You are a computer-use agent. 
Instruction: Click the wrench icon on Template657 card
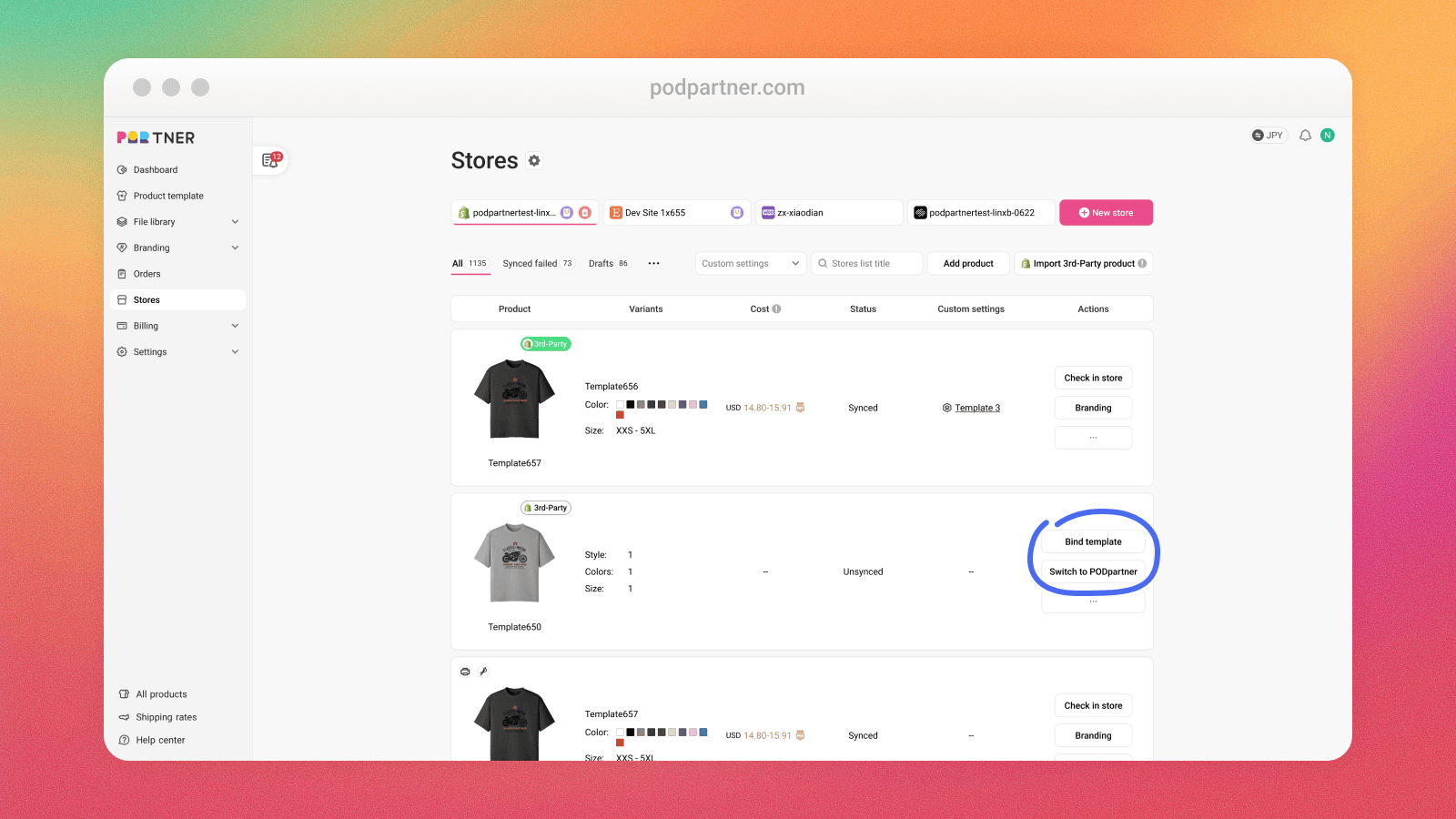tap(483, 672)
